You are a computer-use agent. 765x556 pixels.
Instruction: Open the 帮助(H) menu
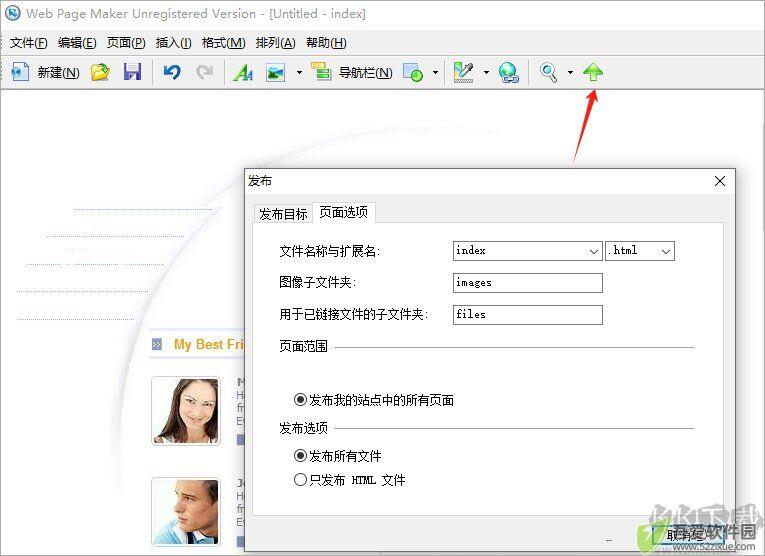tap(326, 43)
